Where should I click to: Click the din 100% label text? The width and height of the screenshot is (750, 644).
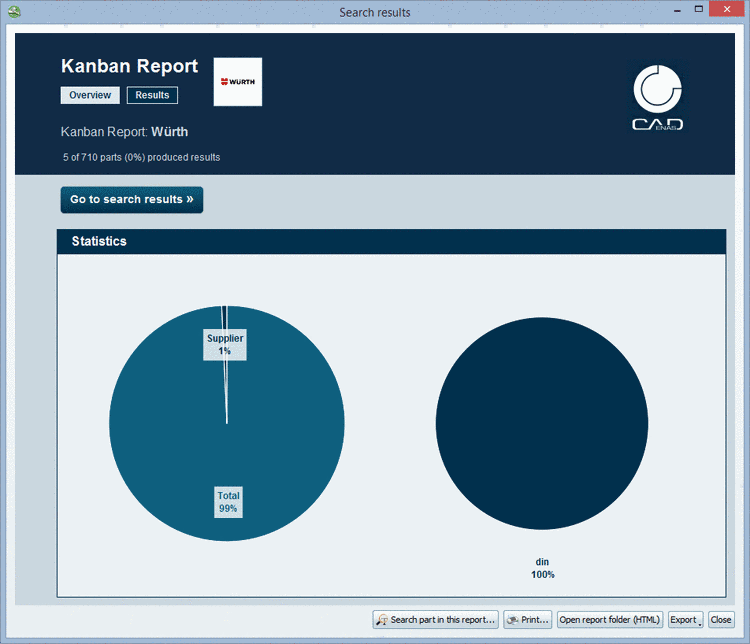point(542,568)
